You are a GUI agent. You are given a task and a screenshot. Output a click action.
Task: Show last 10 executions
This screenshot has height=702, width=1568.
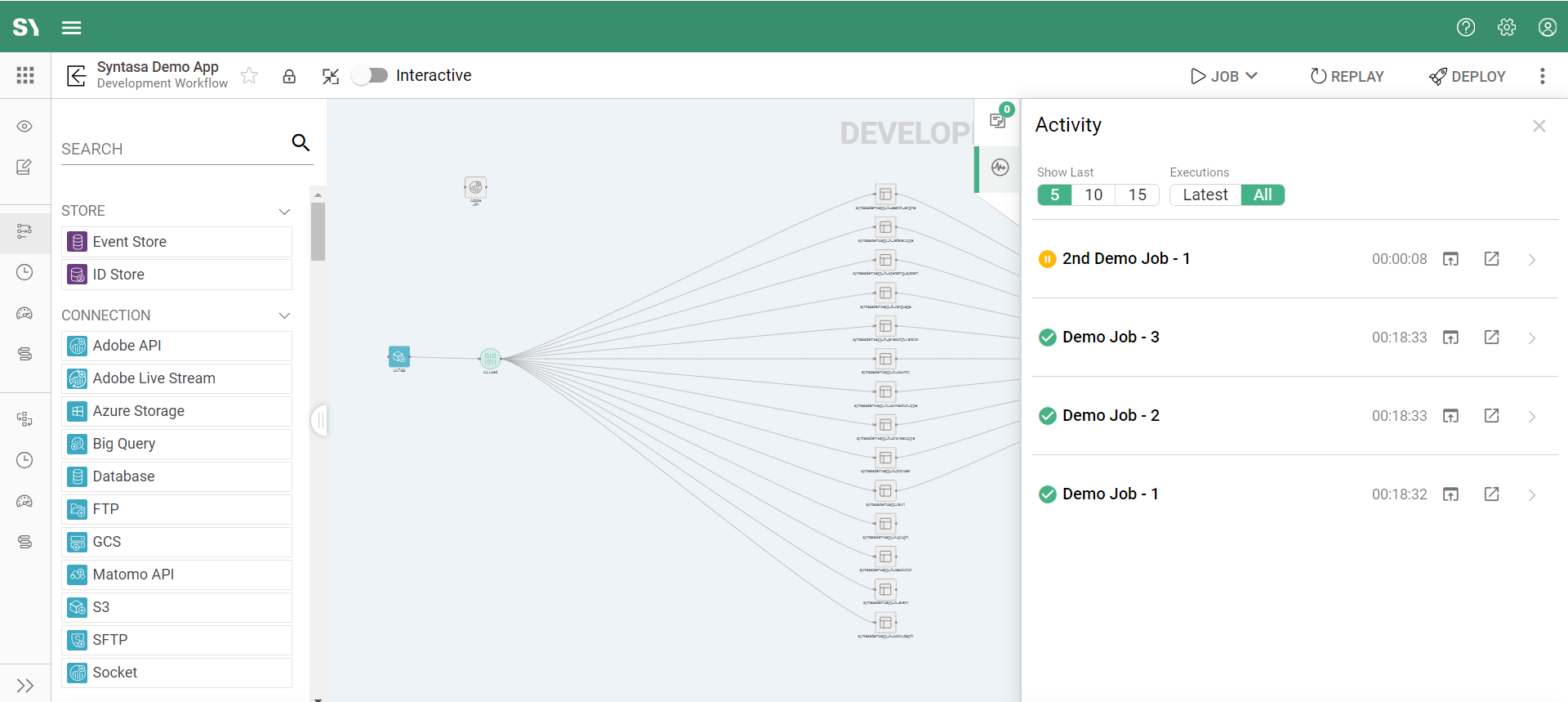(x=1094, y=195)
